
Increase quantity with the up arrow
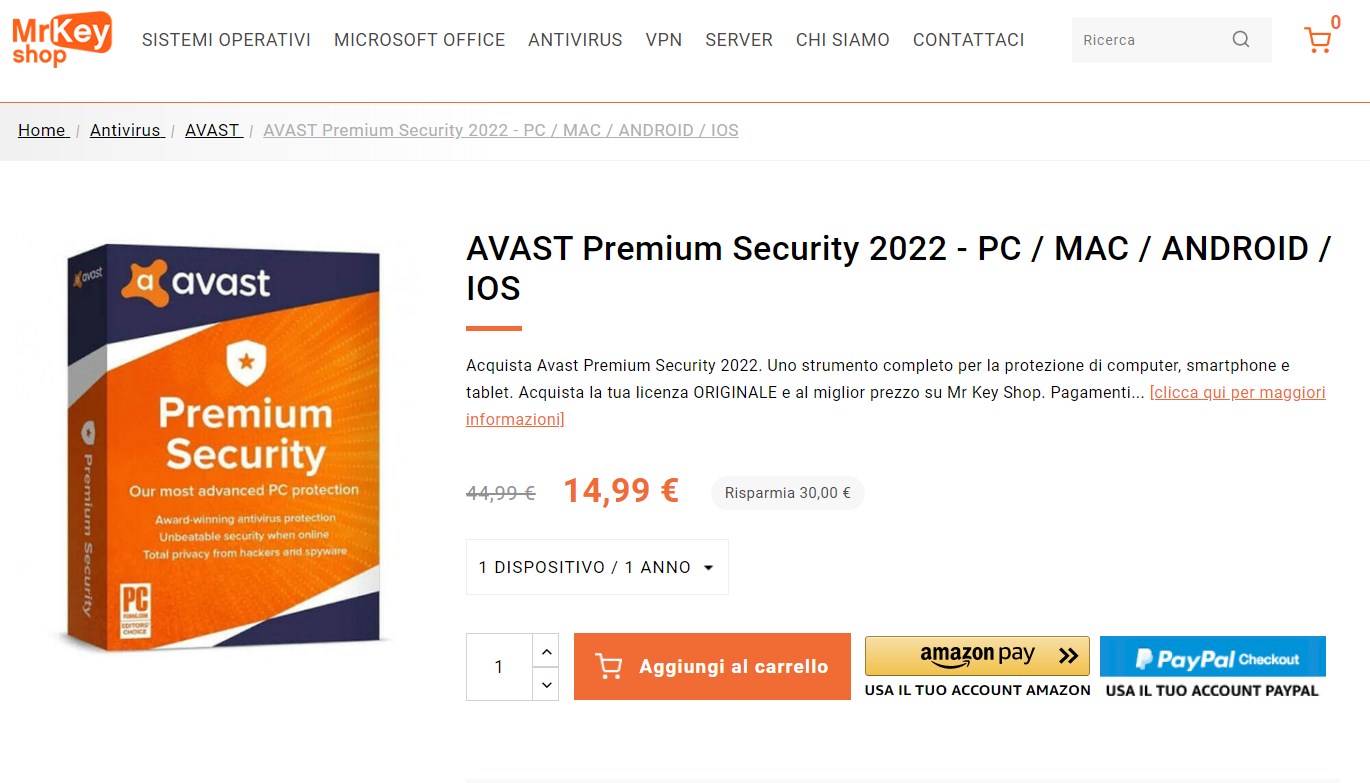click(546, 651)
